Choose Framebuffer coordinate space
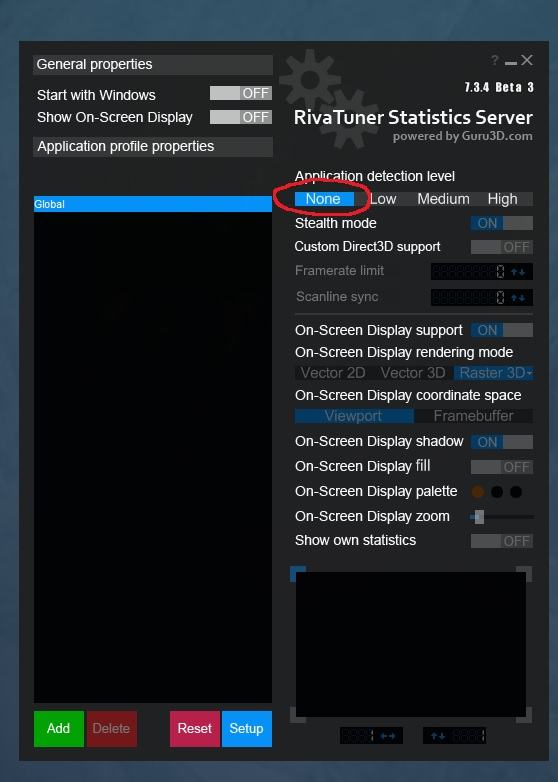 click(x=473, y=416)
